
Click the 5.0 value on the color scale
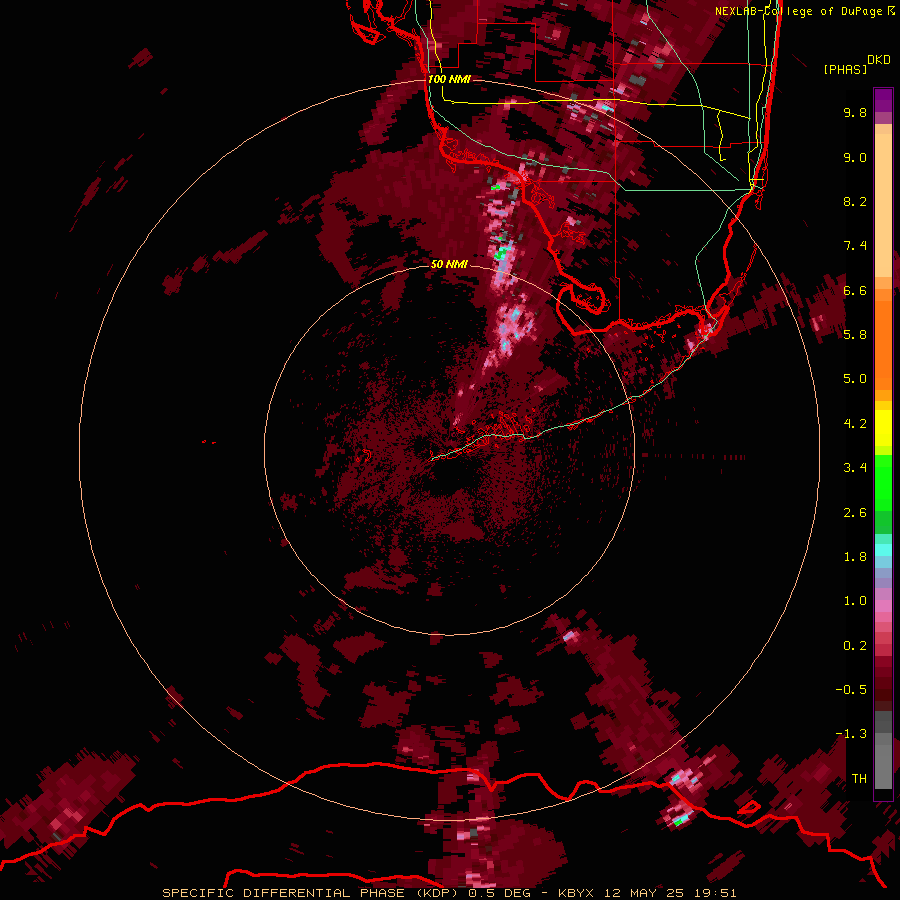tap(855, 379)
